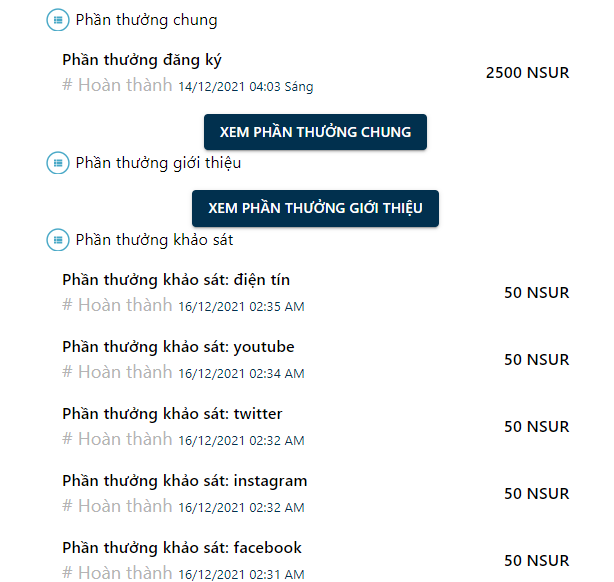The width and height of the screenshot is (614, 582).
Task: Select the Phần thưởng chung section heading
Action: click(x=146, y=20)
